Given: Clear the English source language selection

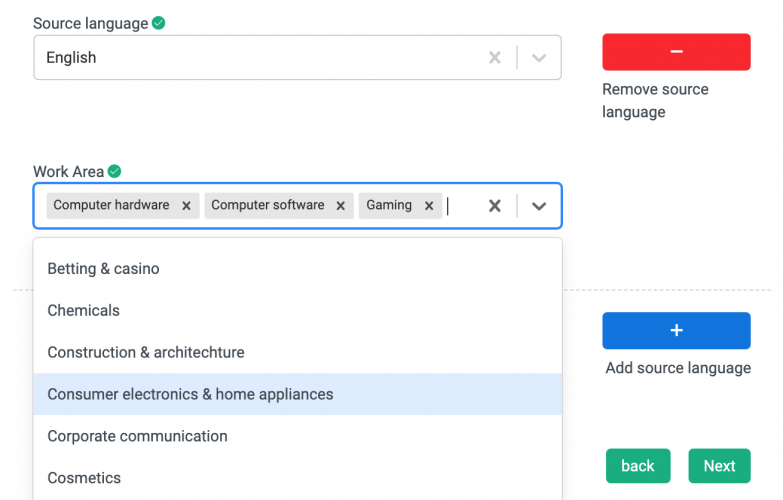Looking at the screenshot, I should pyautogui.click(x=494, y=58).
